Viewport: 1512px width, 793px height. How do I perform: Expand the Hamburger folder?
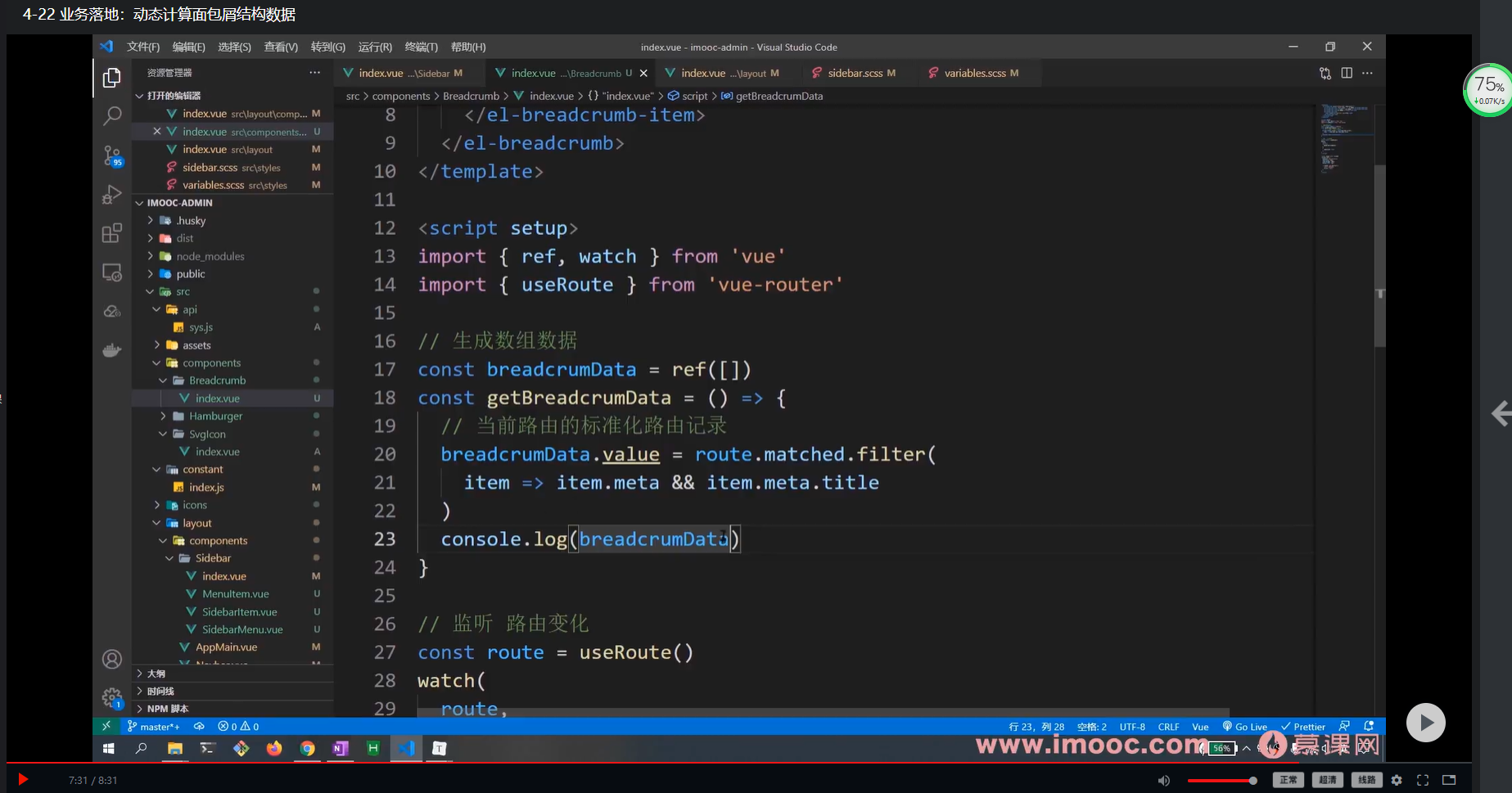[x=164, y=416]
